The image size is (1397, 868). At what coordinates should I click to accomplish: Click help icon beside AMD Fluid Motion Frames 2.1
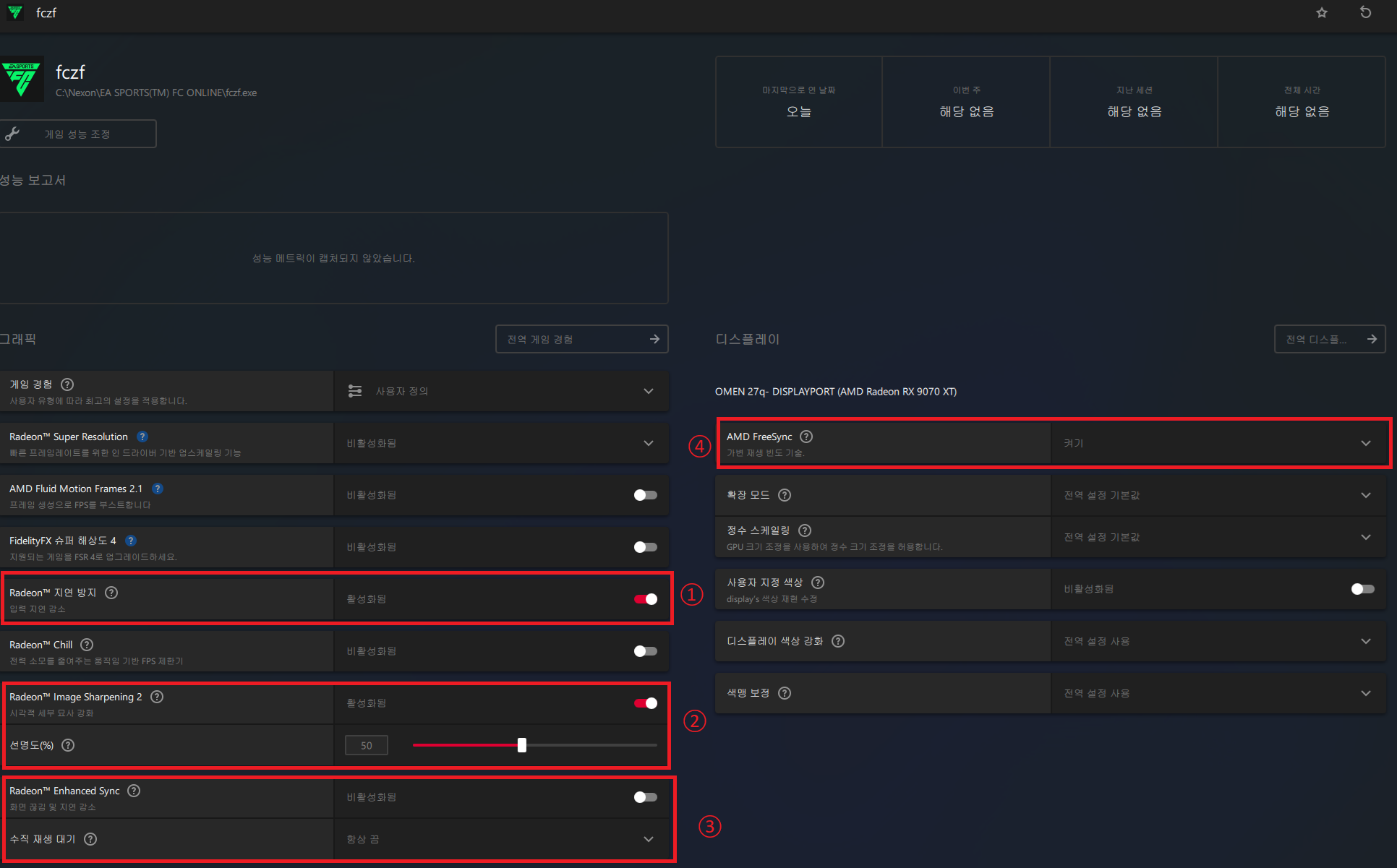tap(158, 489)
